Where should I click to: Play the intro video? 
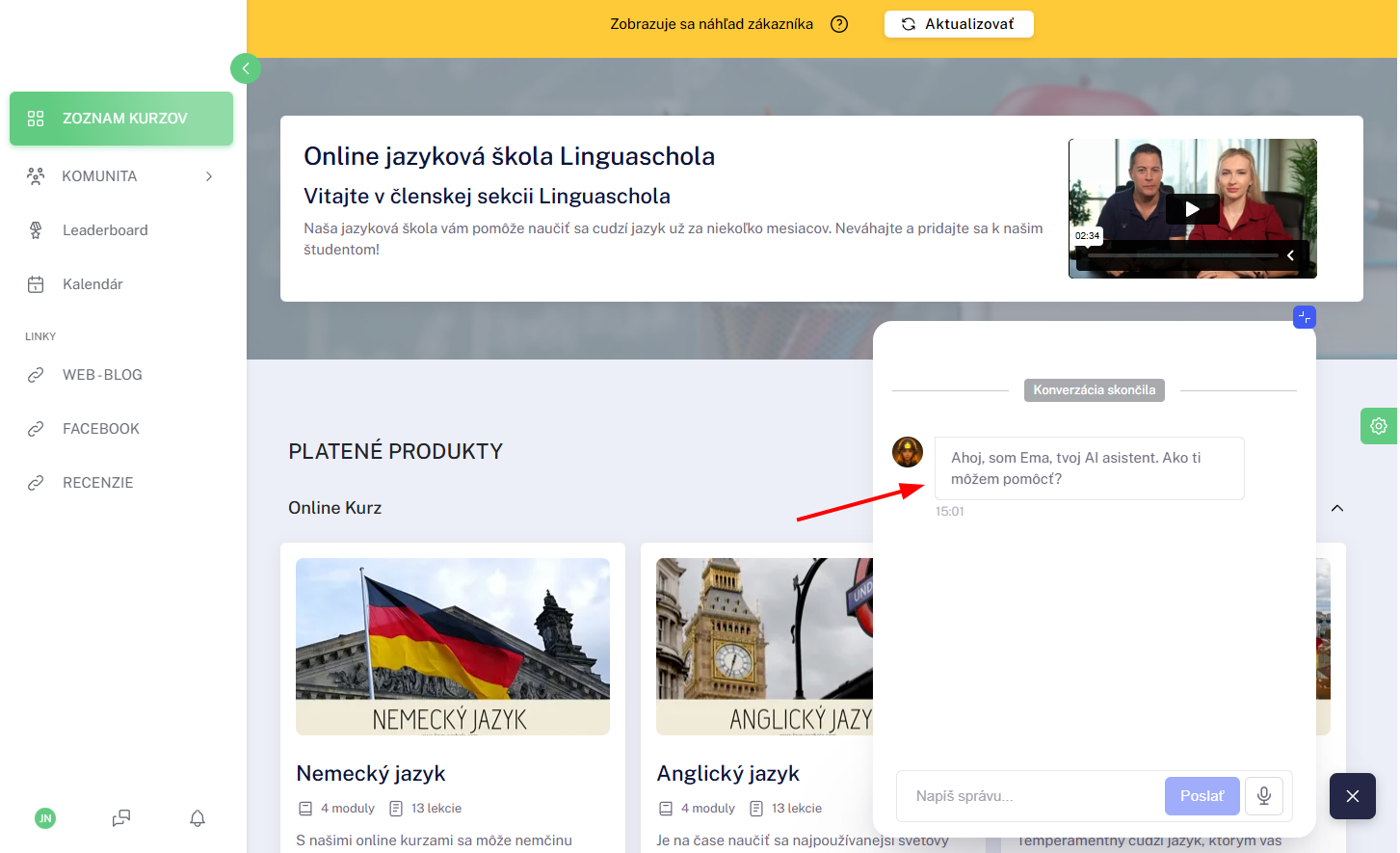point(1193,209)
